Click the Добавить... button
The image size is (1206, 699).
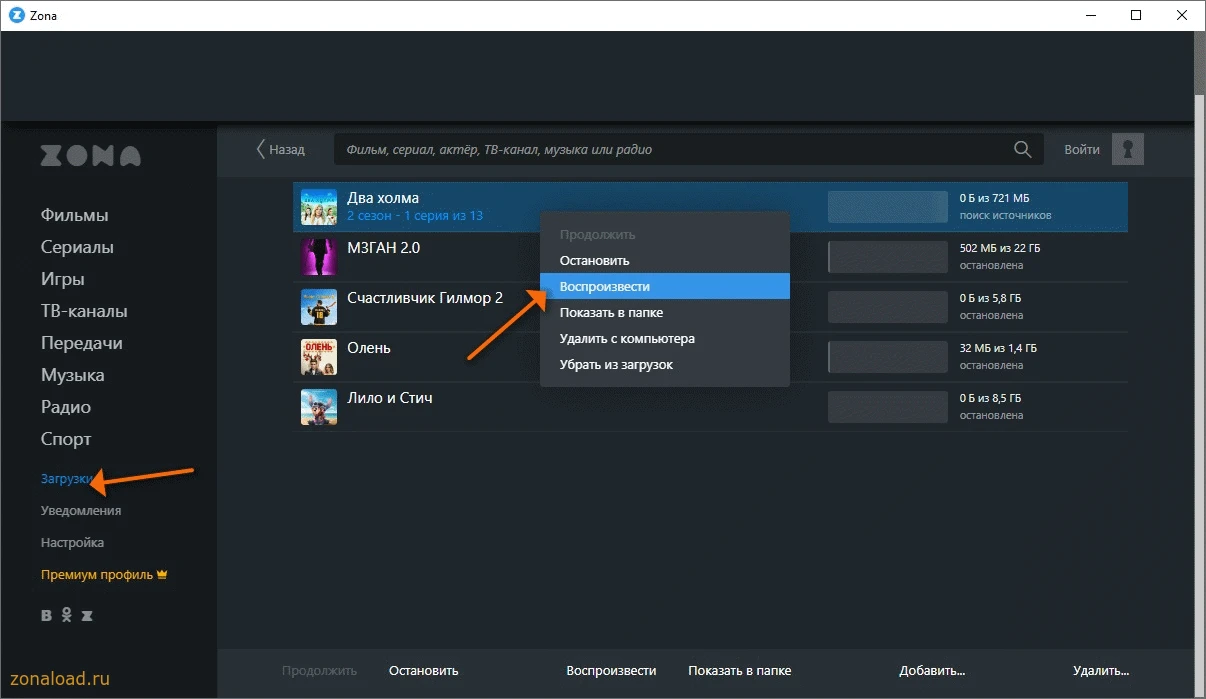tap(932, 671)
